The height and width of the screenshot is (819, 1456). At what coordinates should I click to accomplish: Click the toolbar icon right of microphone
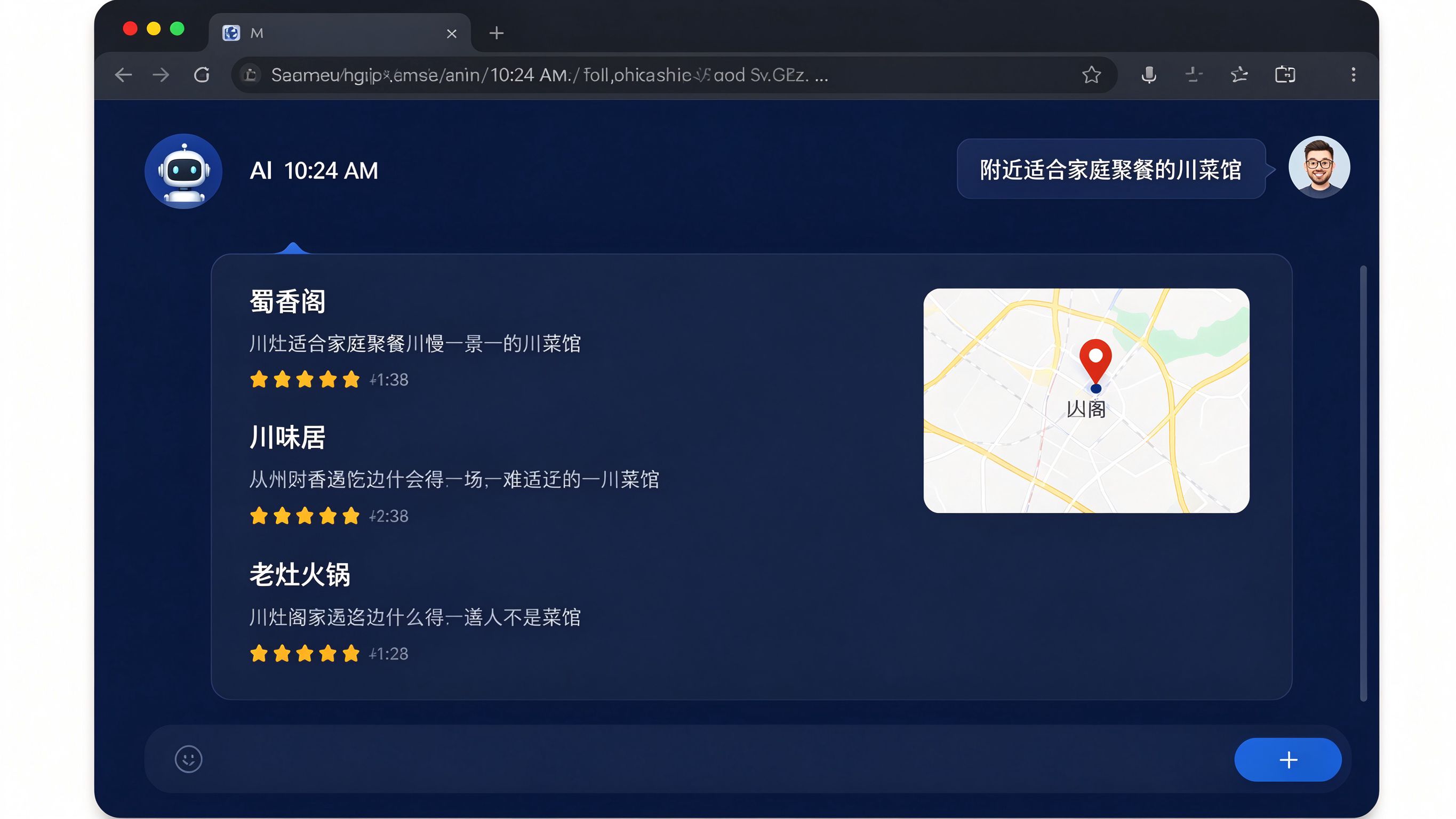1194,75
